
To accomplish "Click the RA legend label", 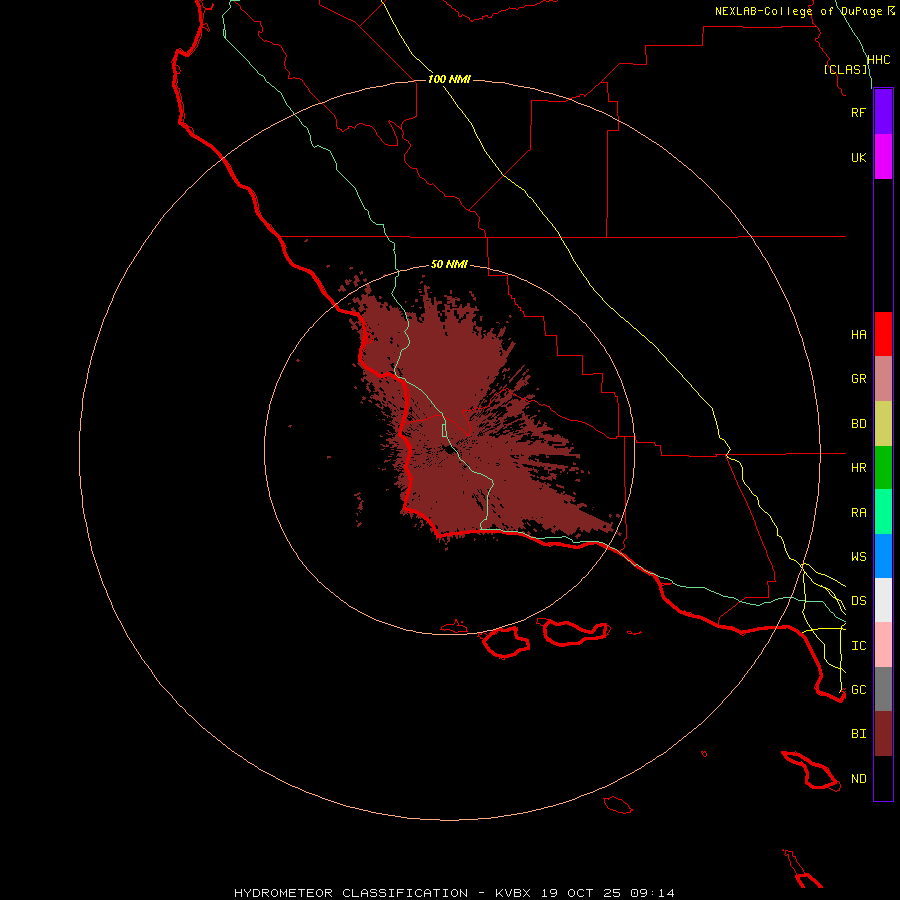I will (x=858, y=513).
